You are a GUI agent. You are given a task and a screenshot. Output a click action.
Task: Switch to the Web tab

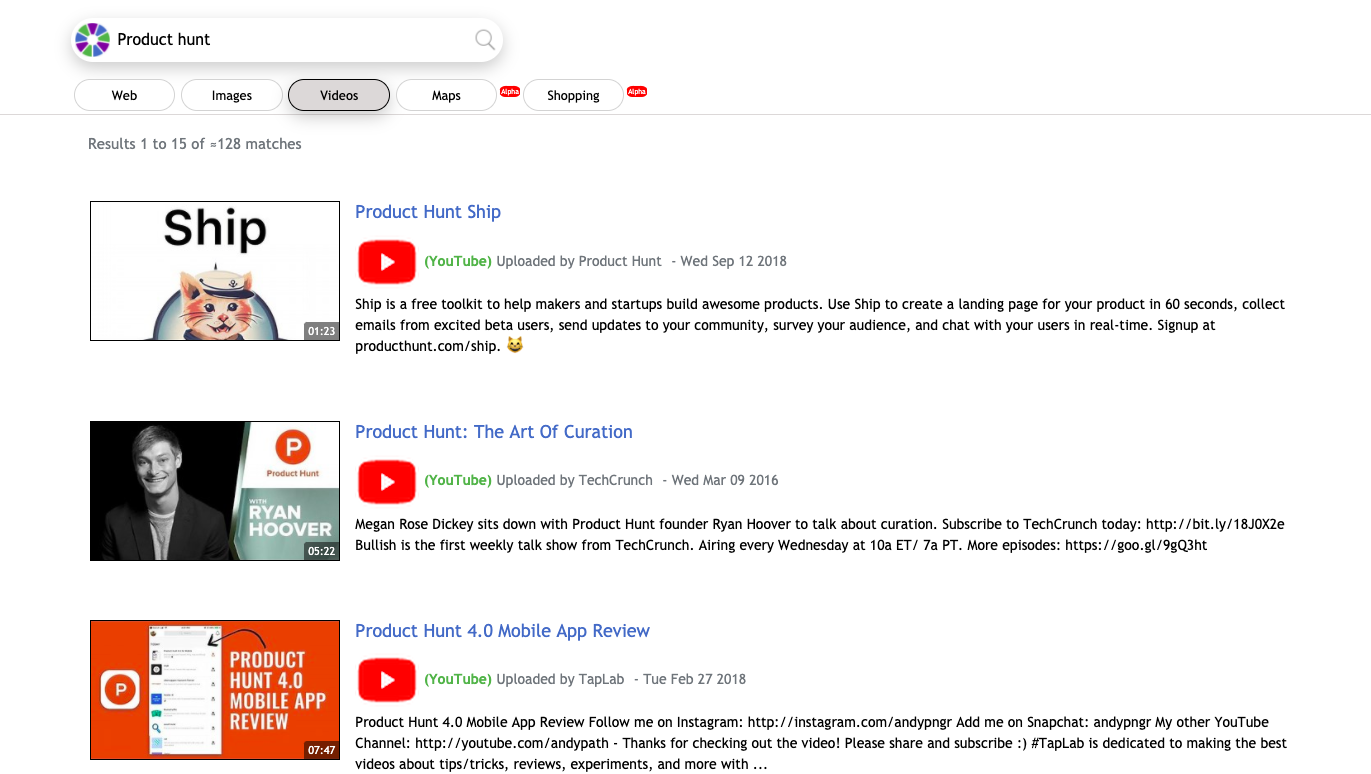click(124, 95)
